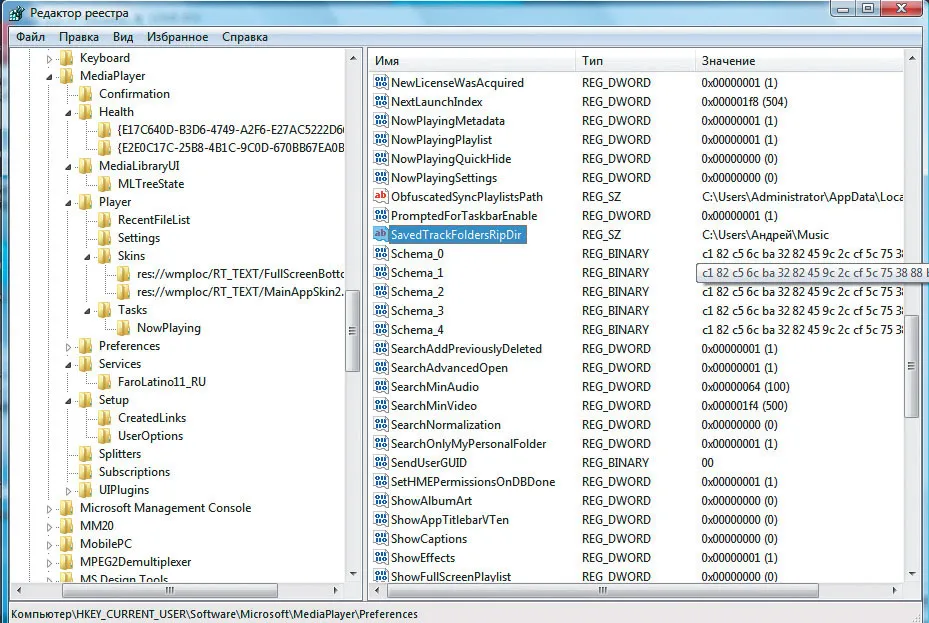Expand the Microsoft Management Console node
Screen dimensions: 929x623
pyautogui.click(x=50, y=508)
